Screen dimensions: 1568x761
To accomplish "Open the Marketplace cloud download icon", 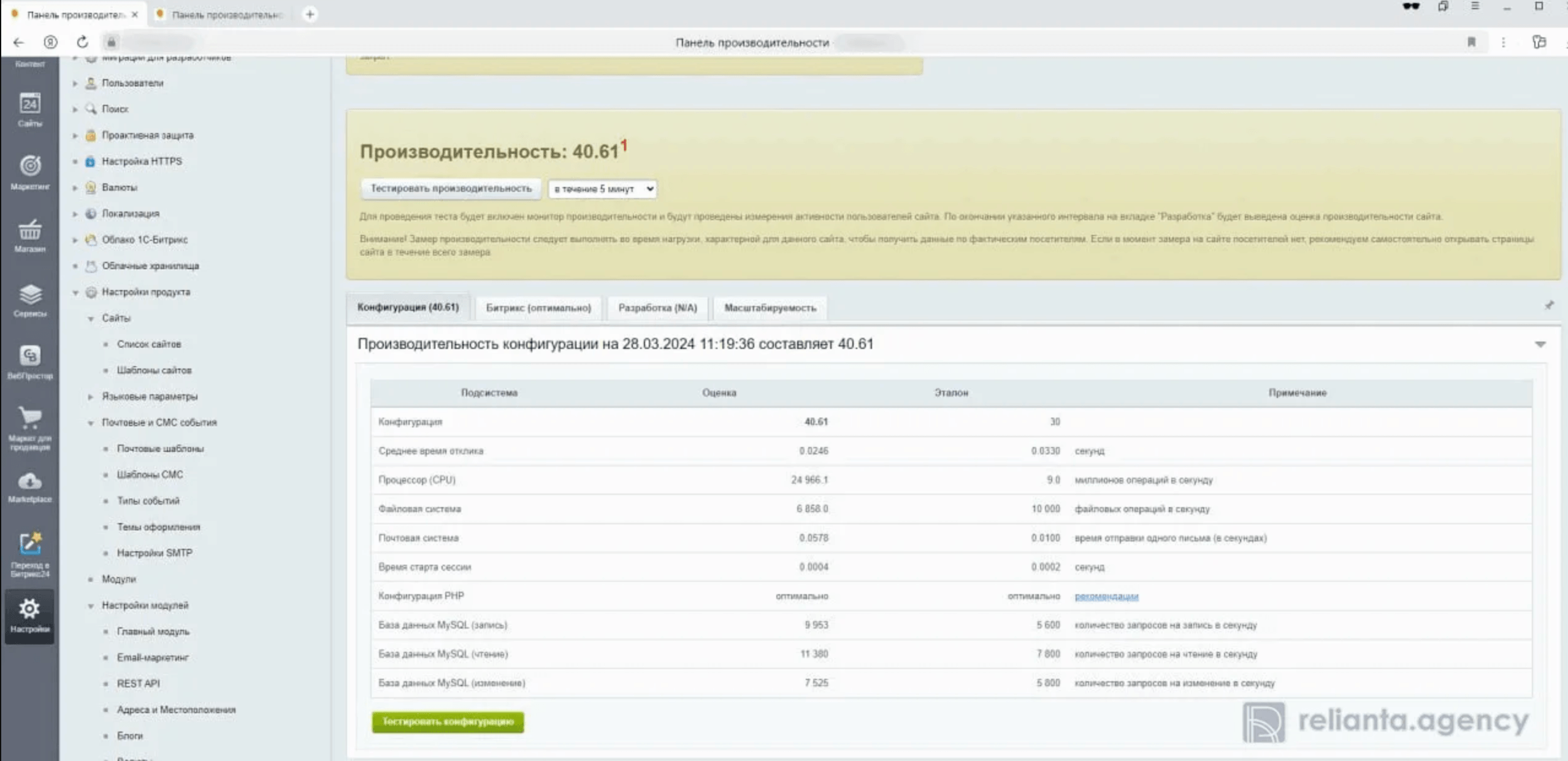I will [29, 482].
